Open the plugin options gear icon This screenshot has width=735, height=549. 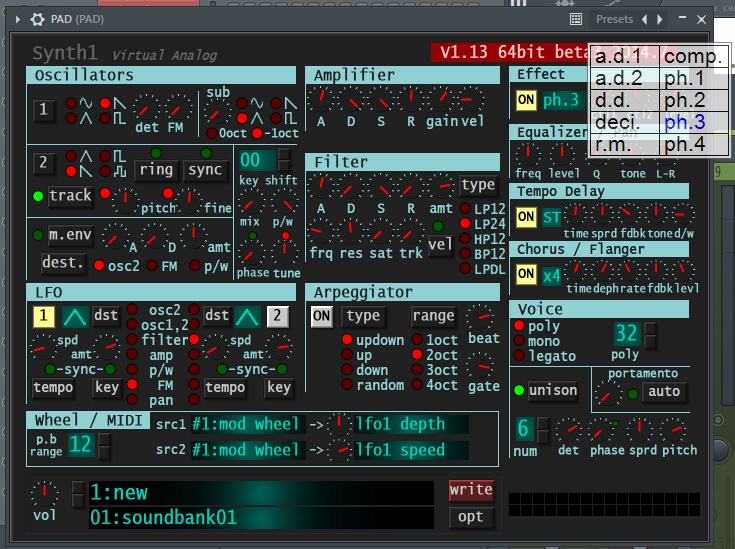point(38,19)
